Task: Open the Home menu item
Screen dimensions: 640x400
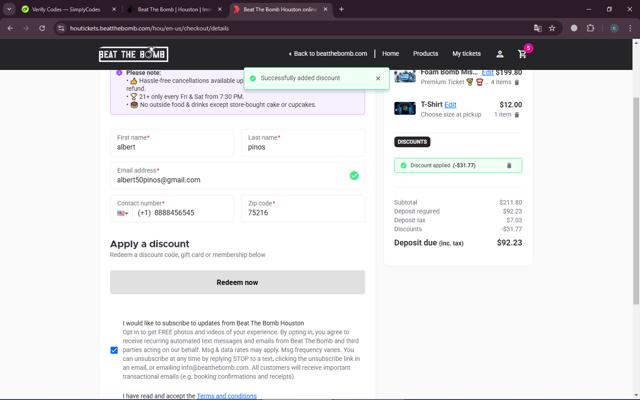Action: point(390,53)
